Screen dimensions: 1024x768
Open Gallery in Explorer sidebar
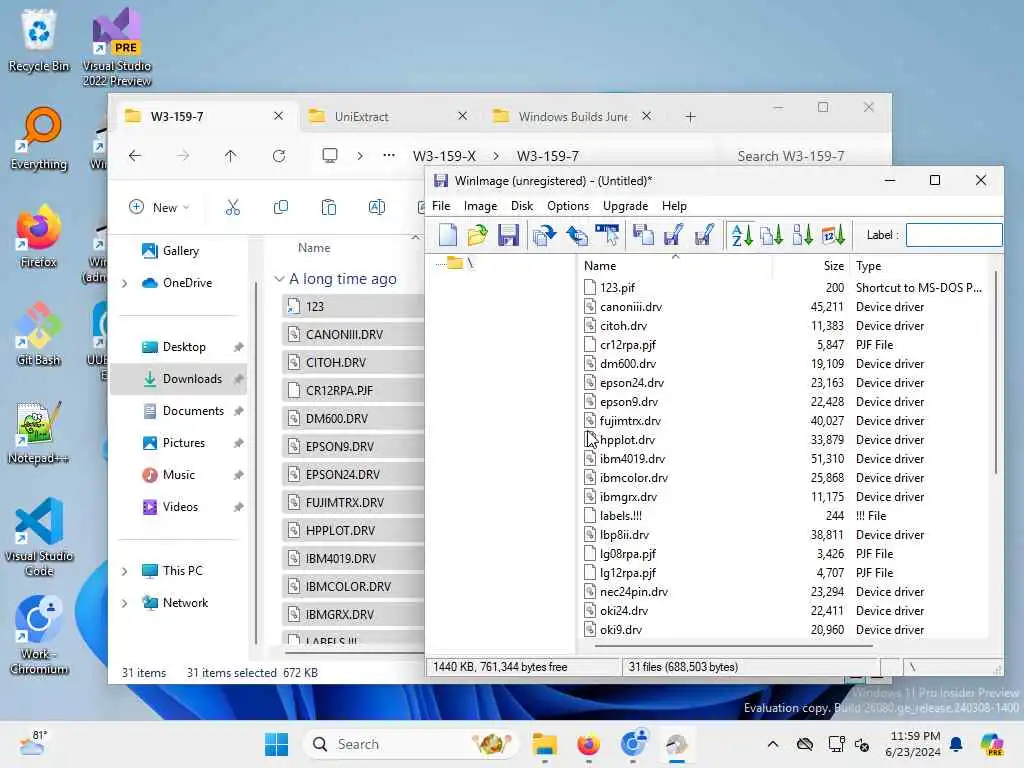(180, 251)
